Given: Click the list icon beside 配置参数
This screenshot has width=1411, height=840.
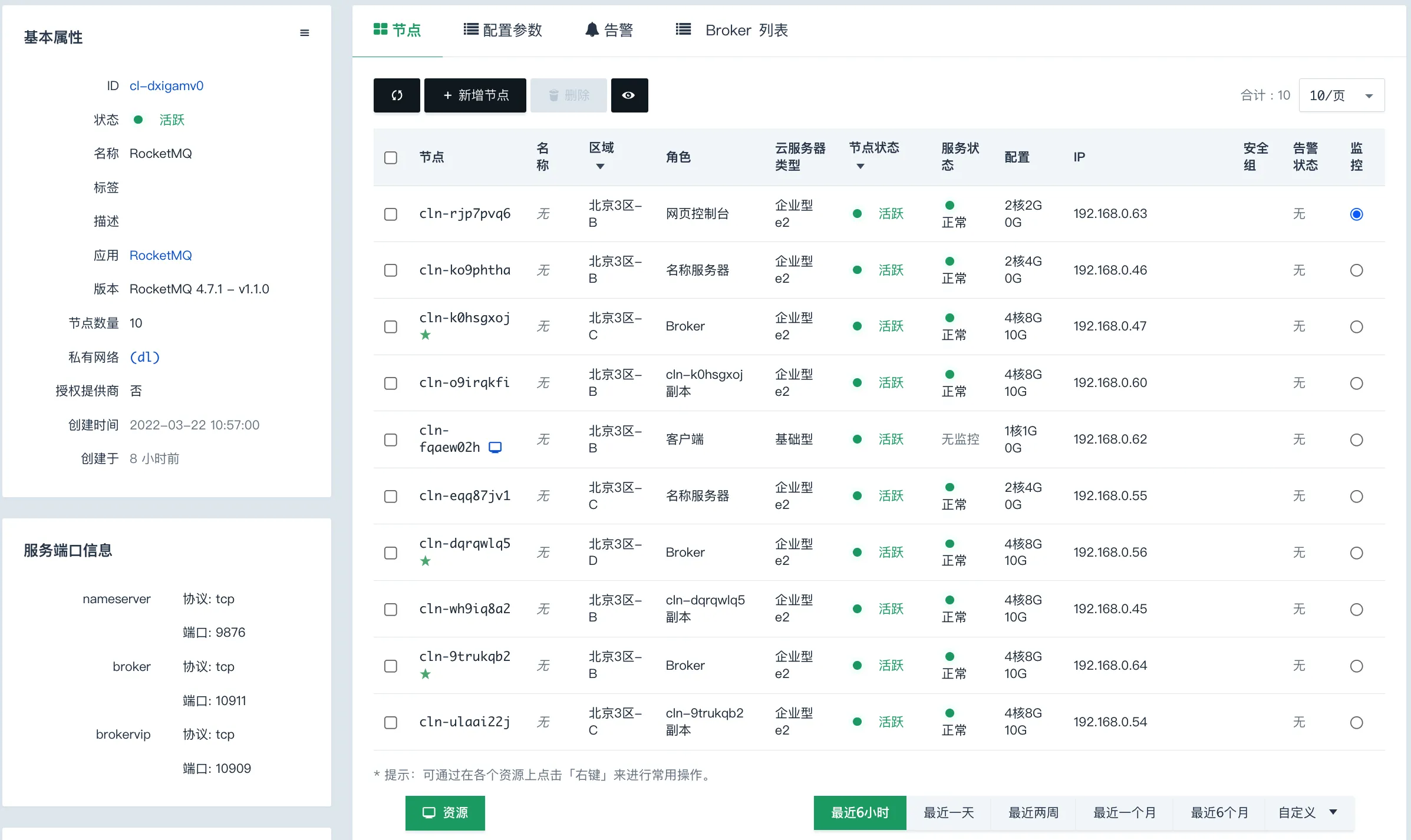Looking at the screenshot, I should click(471, 29).
